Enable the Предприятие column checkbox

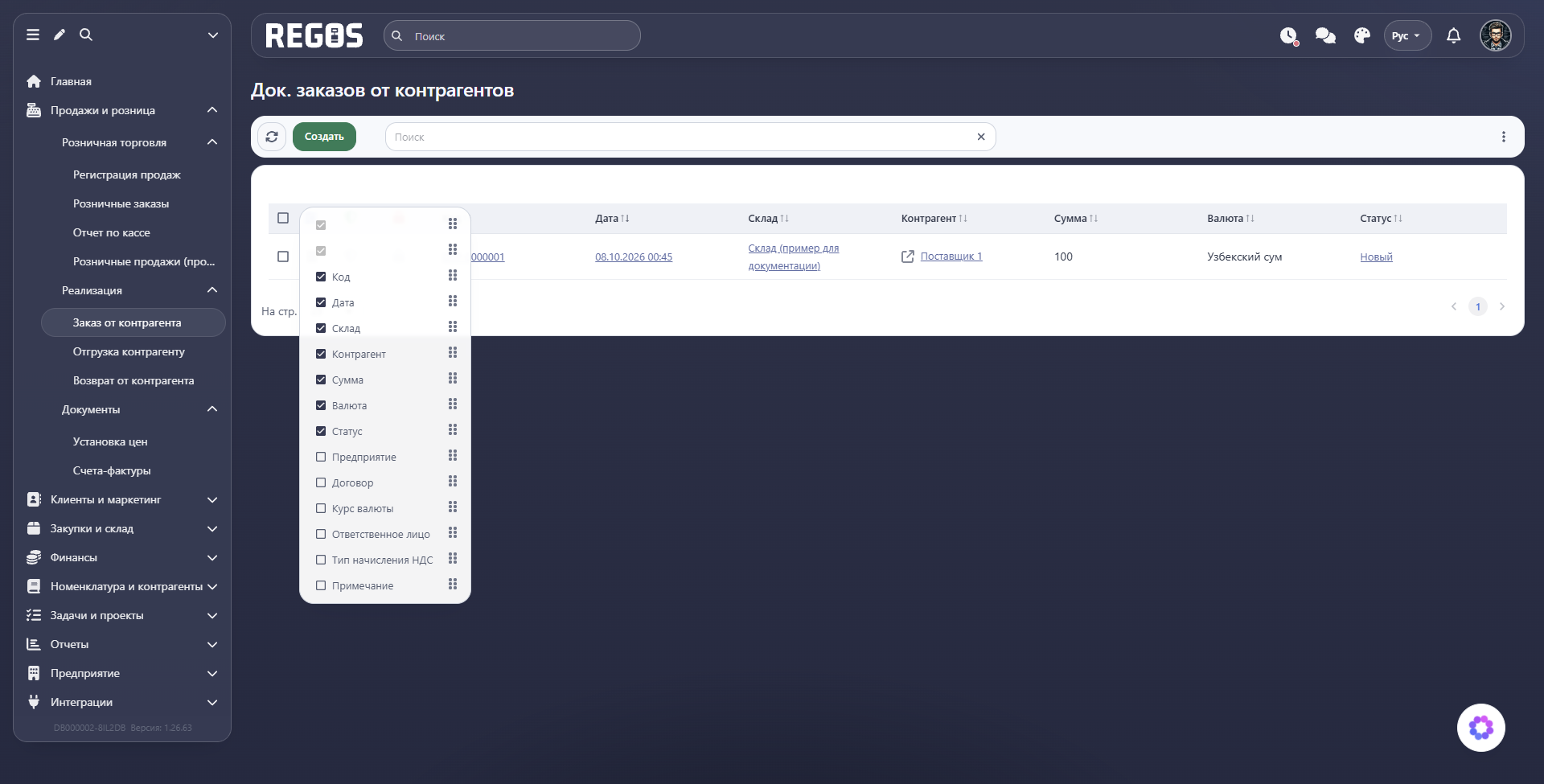321,457
